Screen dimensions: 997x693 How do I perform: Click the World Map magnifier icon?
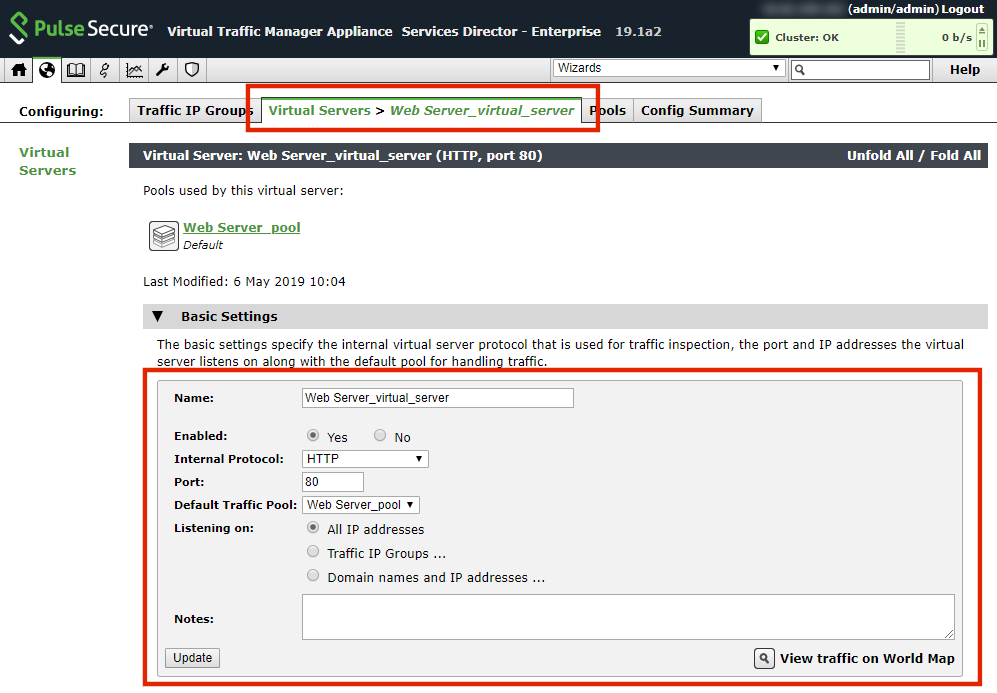coord(764,658)
